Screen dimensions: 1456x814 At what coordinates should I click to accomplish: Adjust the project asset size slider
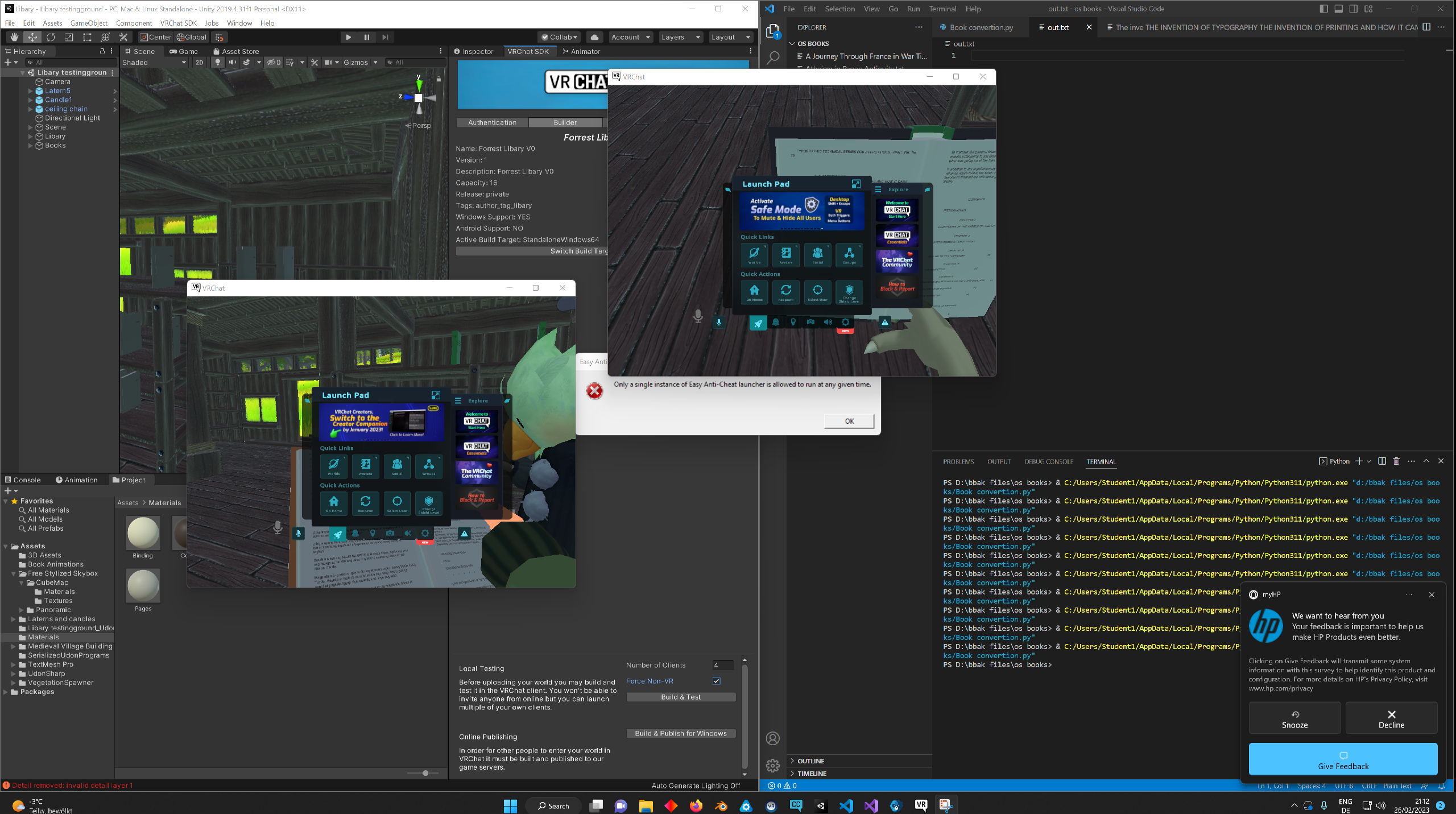pos(425,773)
